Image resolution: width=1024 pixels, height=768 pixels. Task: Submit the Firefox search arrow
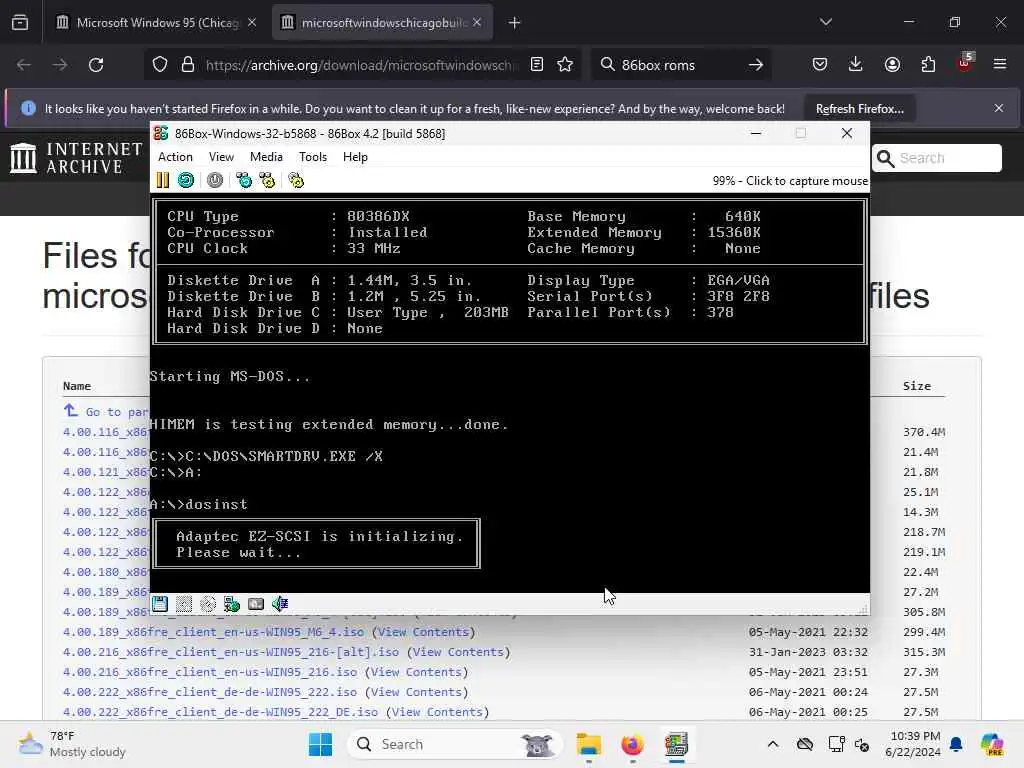point(756,65)
